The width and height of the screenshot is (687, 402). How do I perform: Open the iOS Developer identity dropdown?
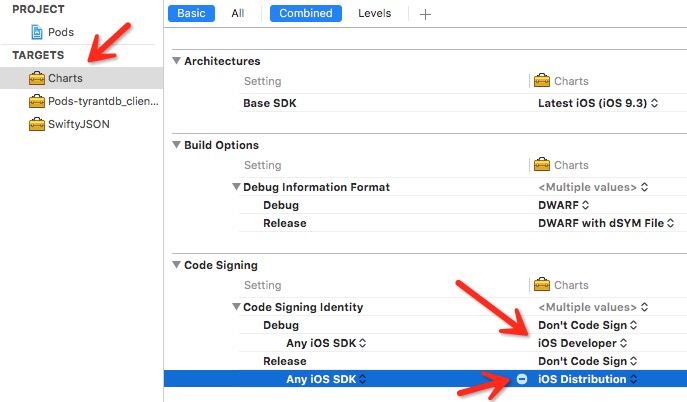pyautogui.click(x=582, y=343)
